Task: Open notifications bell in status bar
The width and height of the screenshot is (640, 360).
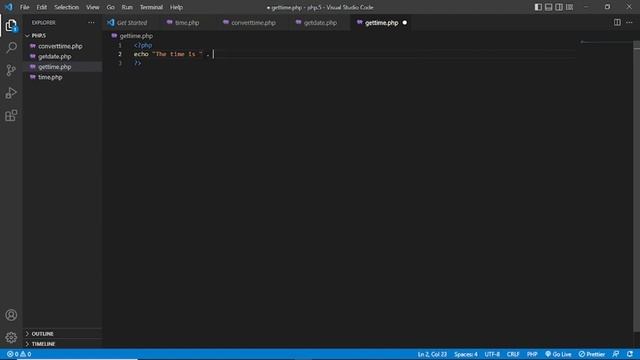Action: pos(630,354)
